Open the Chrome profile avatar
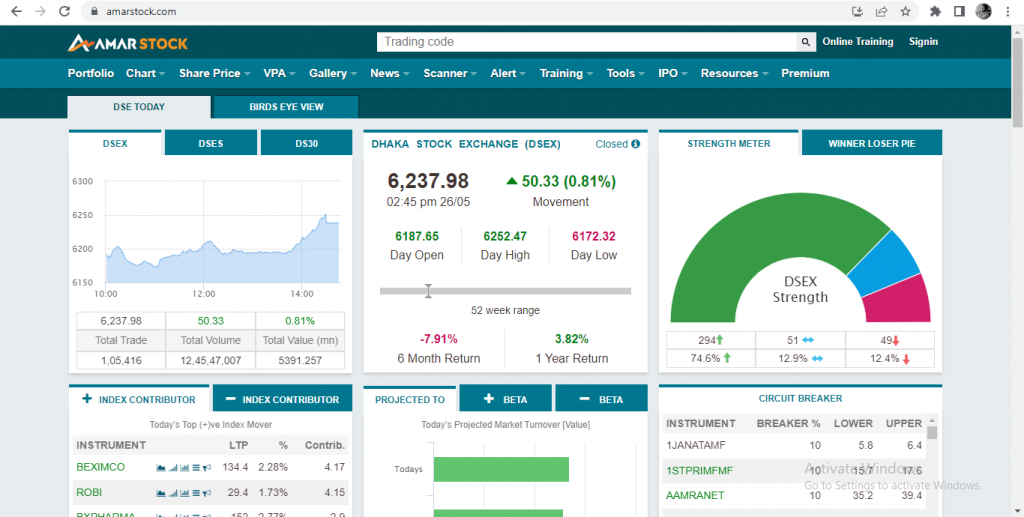This screenshot has height=517, width=1024. click(x=984, y=11)
